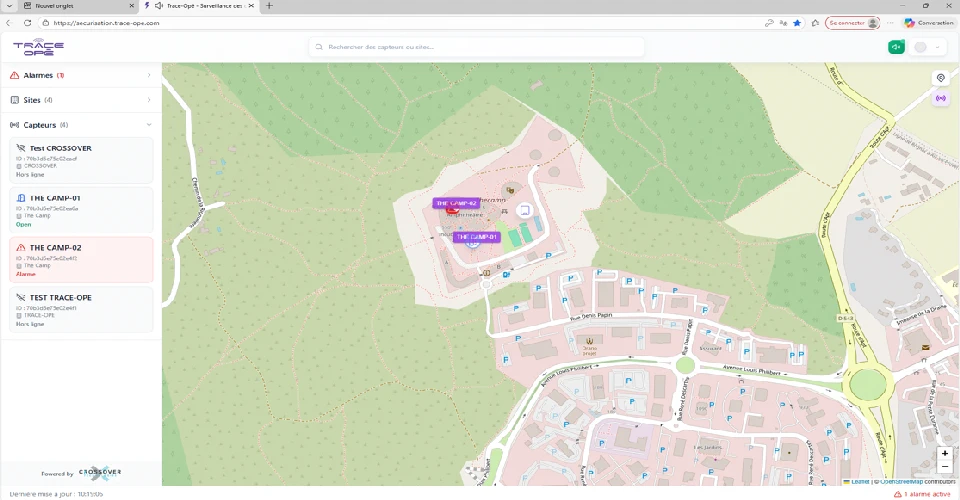Expand the Sites section chevron

149,100
